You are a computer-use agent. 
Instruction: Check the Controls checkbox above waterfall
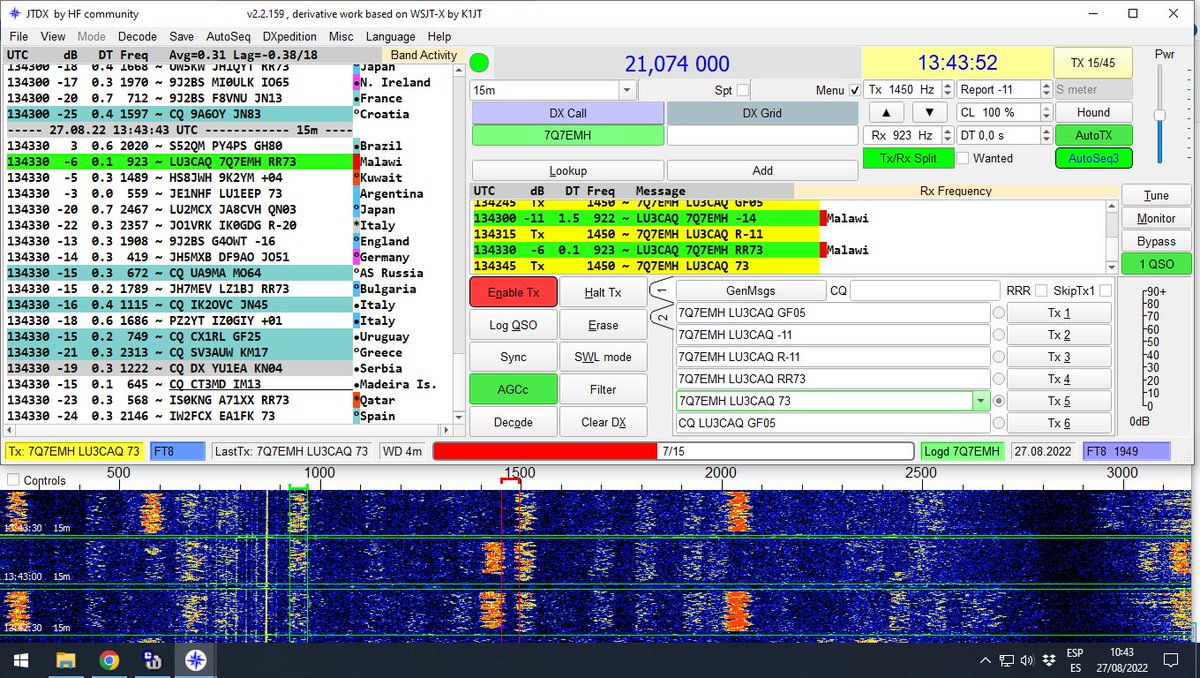[13, 480]
